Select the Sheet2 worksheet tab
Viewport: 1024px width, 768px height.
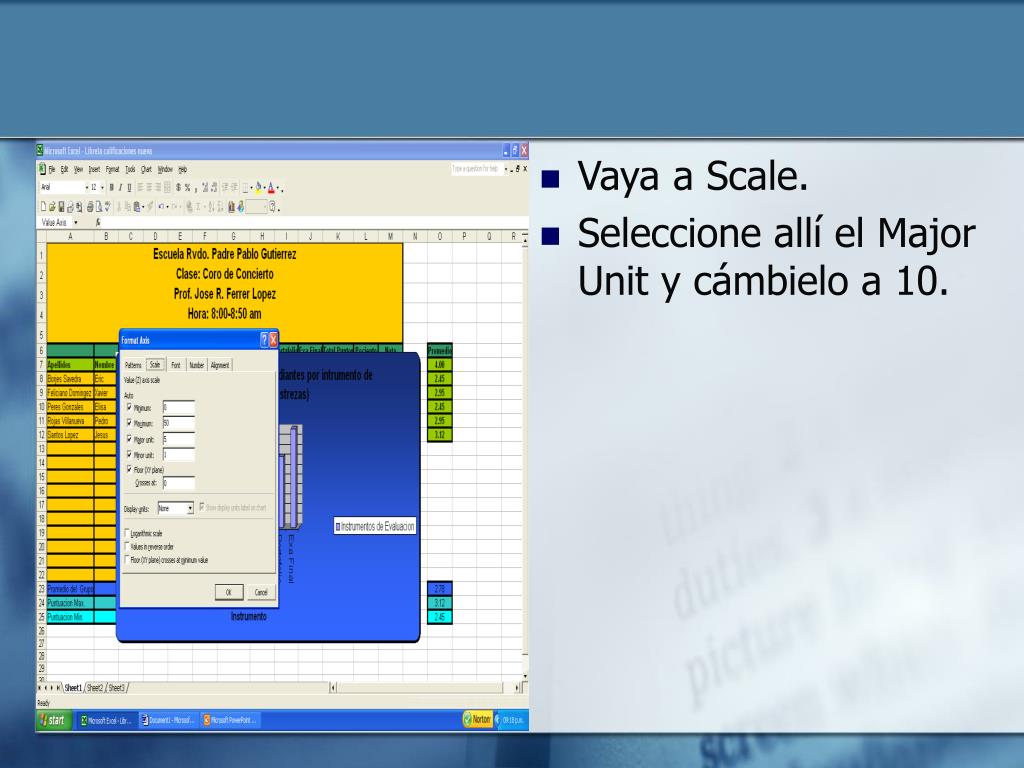95,688
